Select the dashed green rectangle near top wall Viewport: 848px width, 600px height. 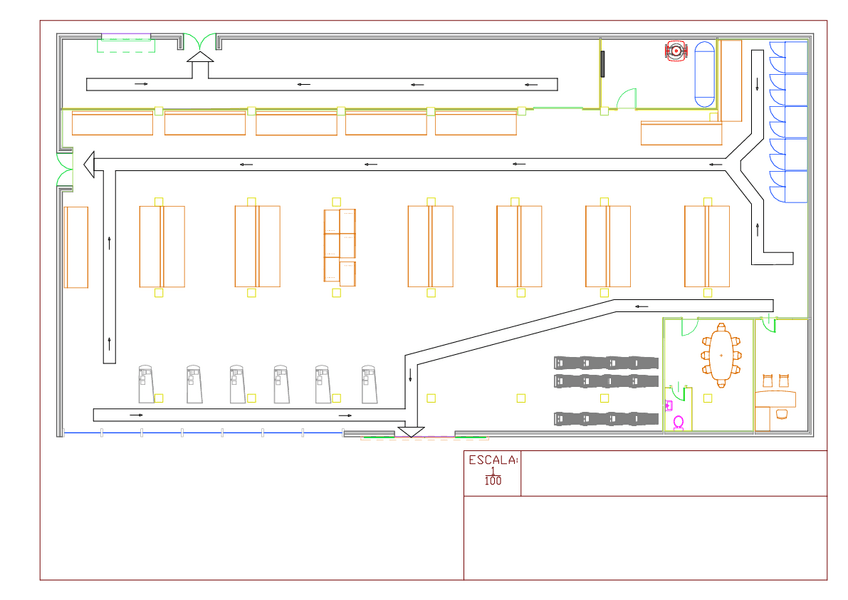(x=126, y=45)
